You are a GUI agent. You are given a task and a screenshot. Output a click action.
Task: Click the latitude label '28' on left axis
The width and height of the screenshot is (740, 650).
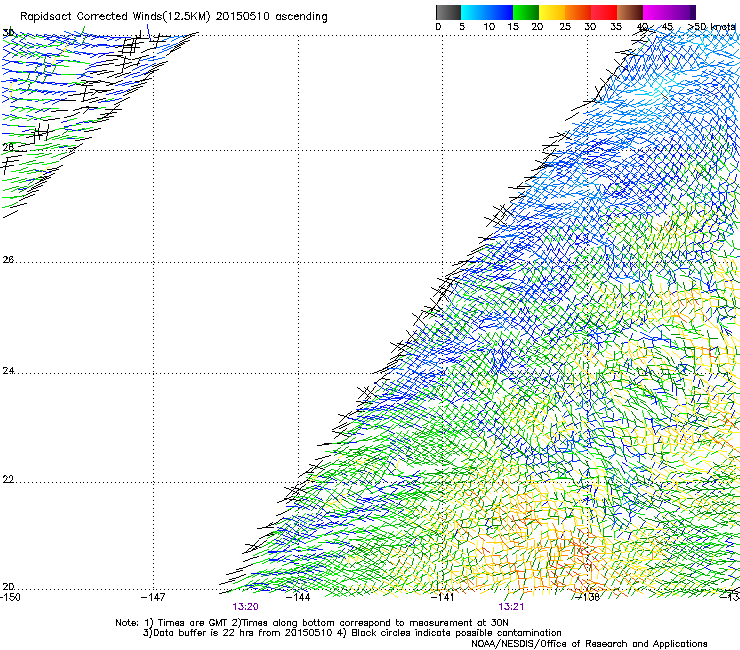tap(8, 147)
